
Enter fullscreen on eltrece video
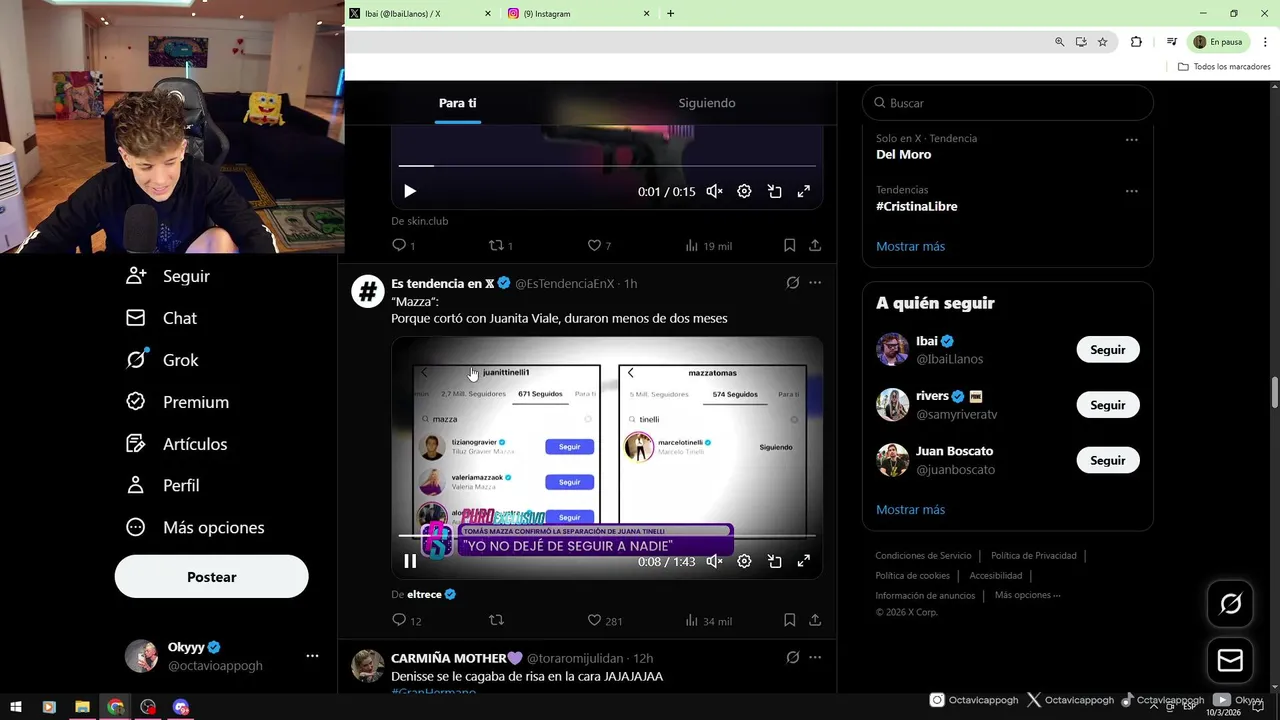click(x=803, y=561)
